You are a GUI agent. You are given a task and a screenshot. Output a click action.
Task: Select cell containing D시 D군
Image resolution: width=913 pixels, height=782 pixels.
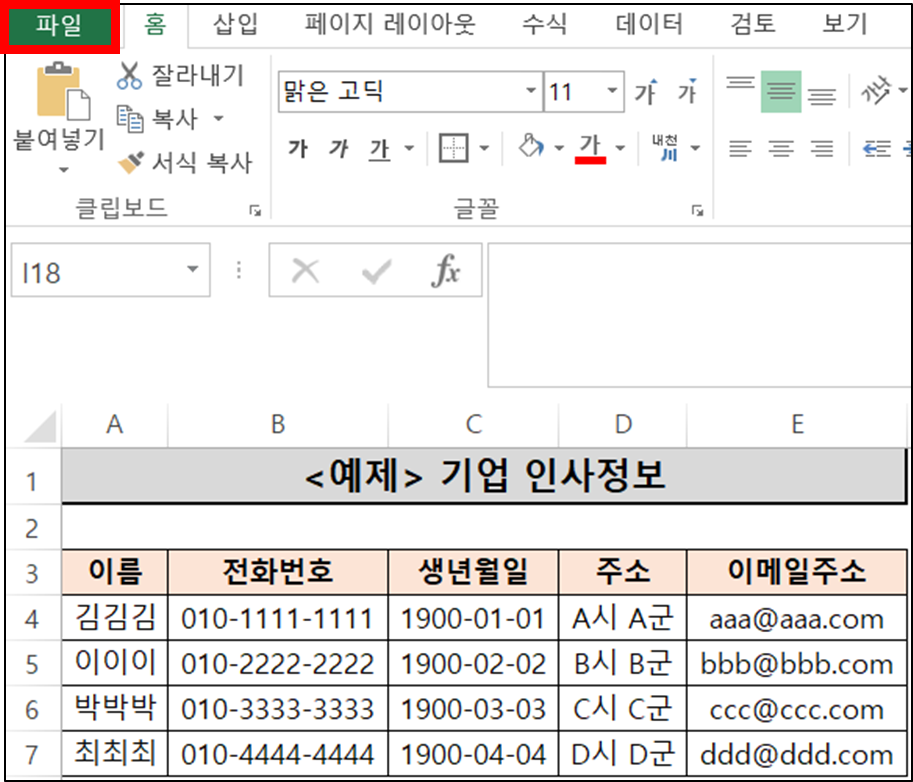click(622, 753)
